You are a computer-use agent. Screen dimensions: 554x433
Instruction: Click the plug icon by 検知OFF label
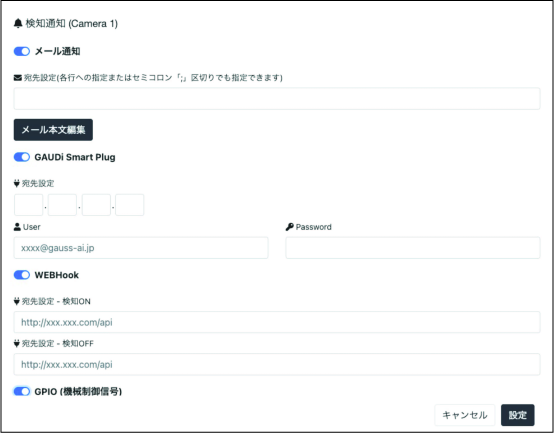[x=17, y=343]
